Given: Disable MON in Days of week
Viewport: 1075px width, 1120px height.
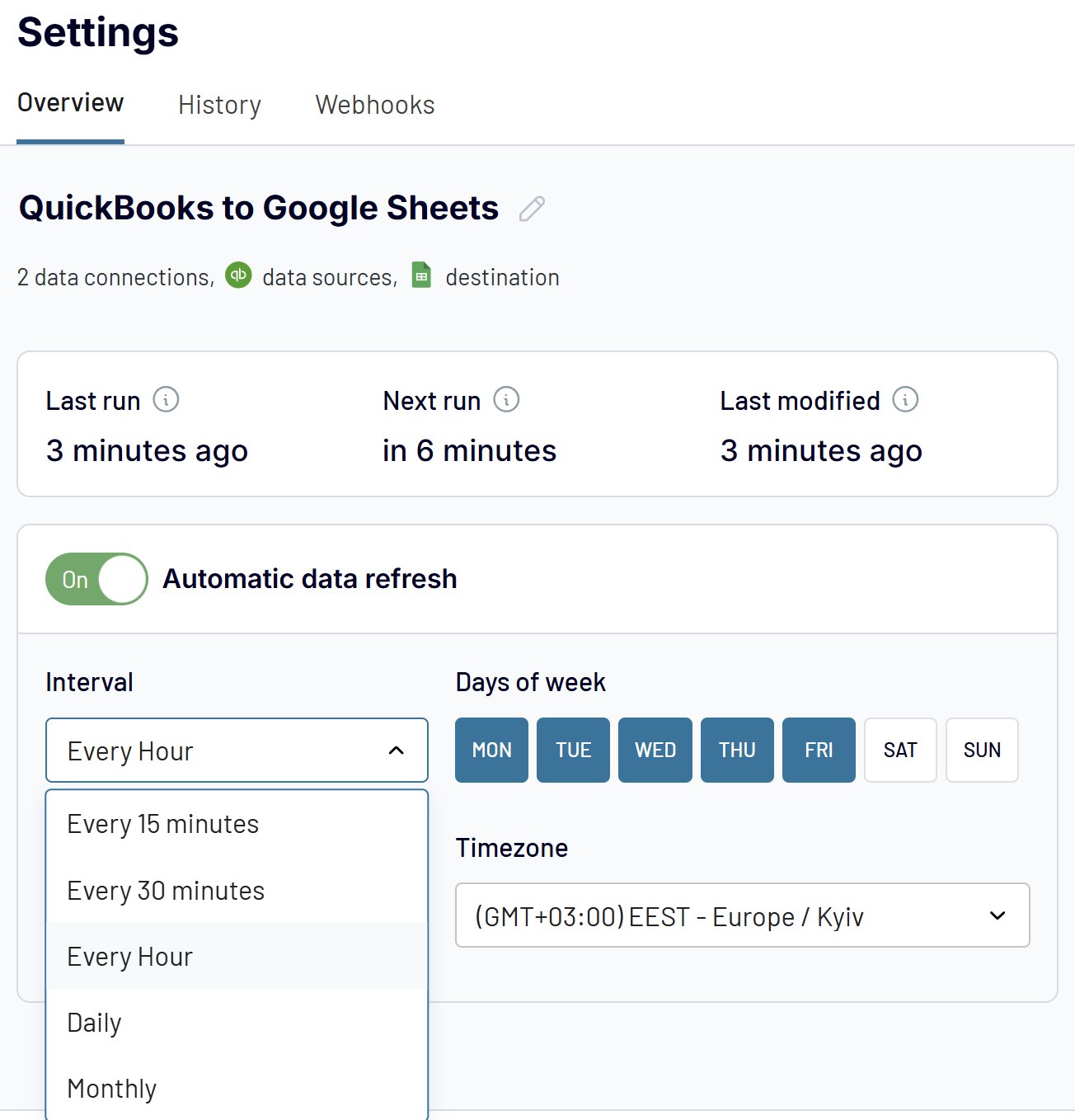Looking at the screenshot, I should [x=491, y=750].
